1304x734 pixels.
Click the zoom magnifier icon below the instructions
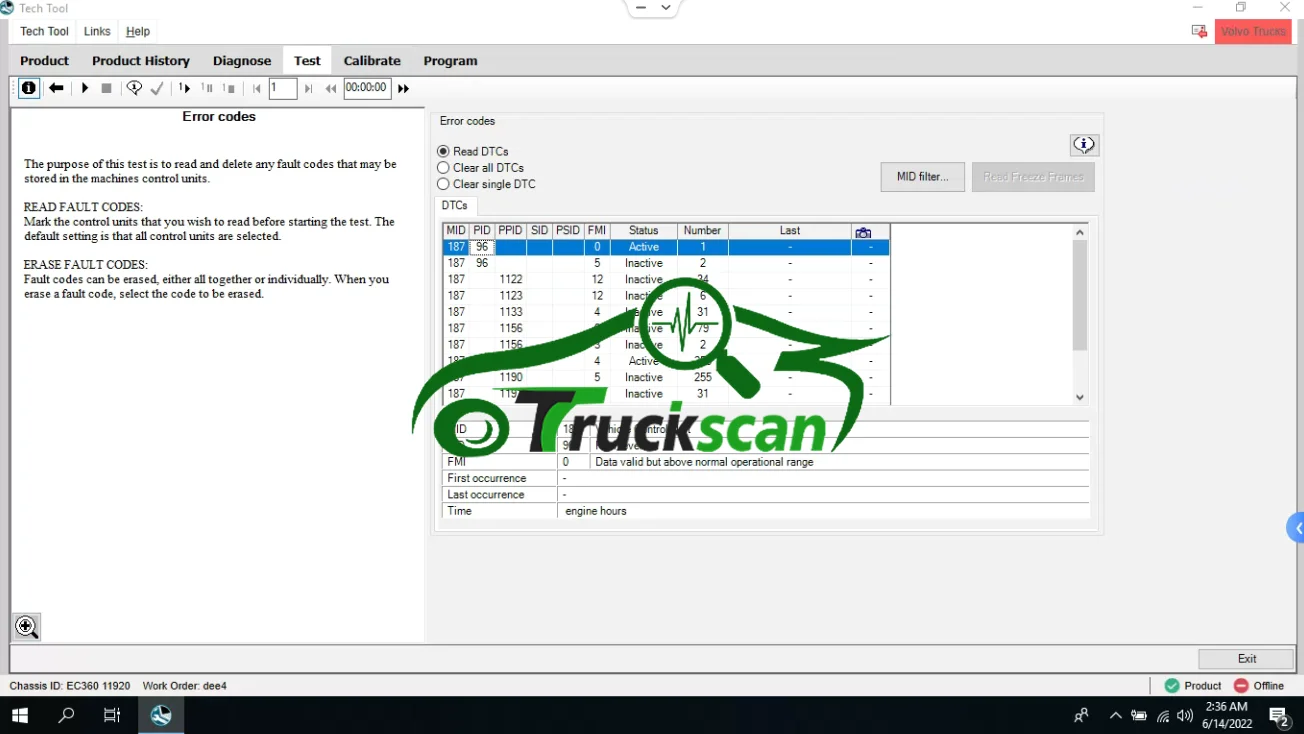(27, 627)
